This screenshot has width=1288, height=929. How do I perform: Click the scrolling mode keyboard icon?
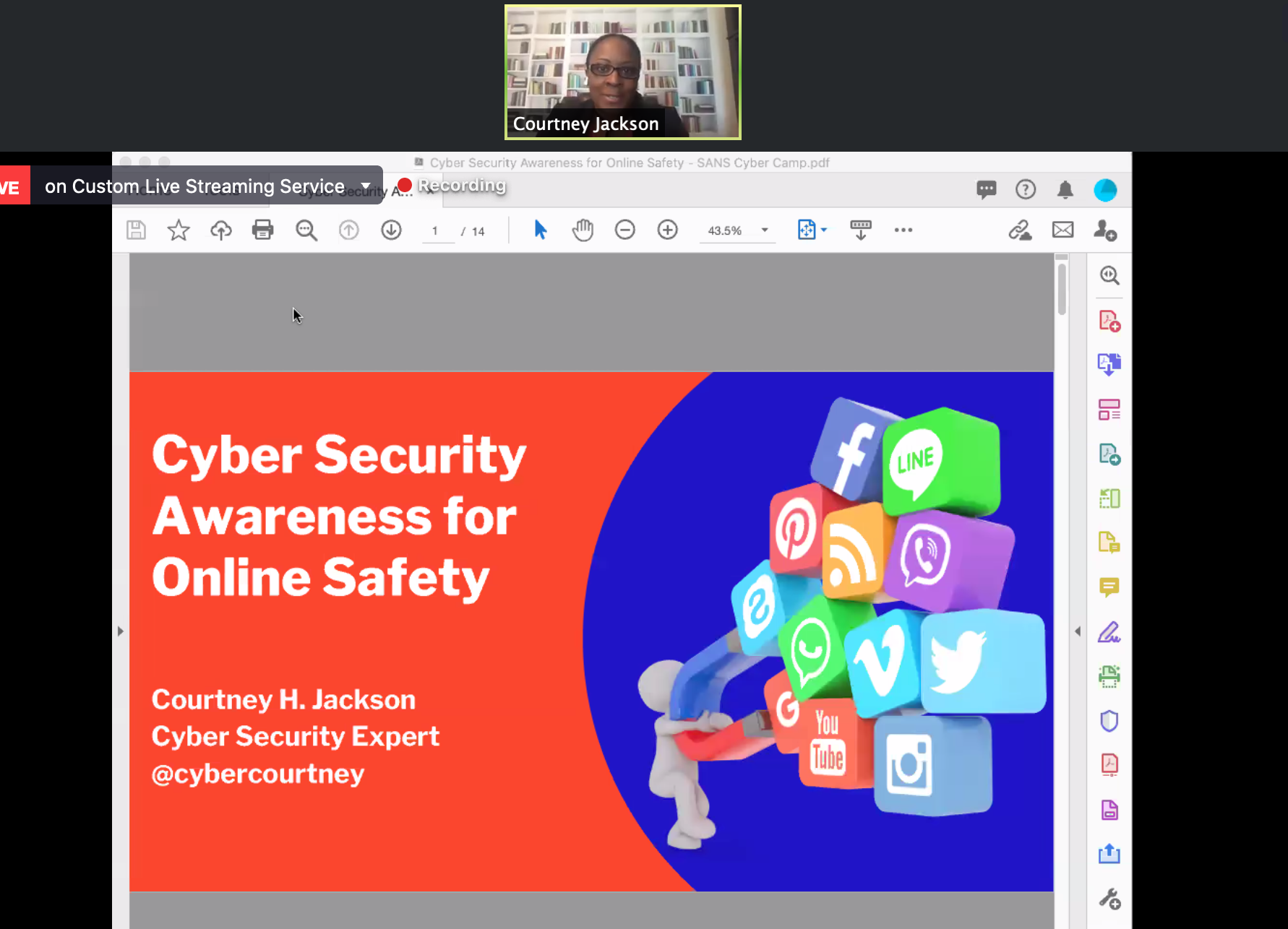pyautogui.click(x=861, y=230)
